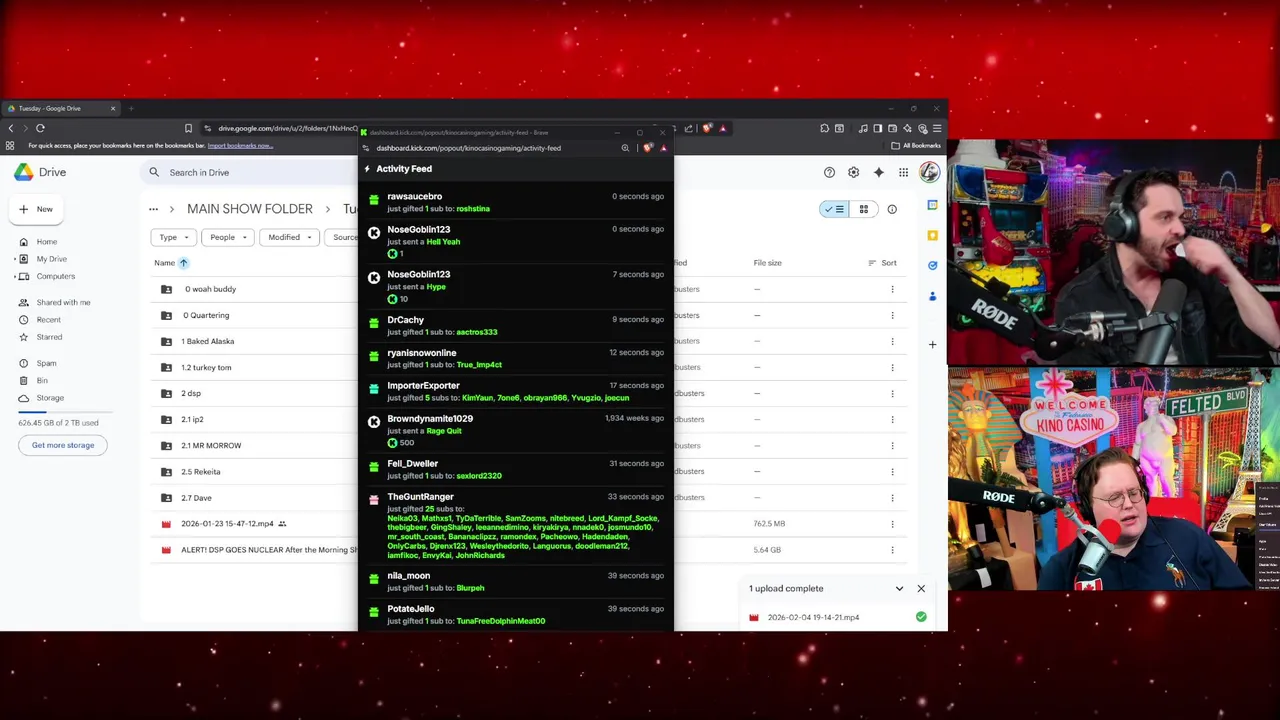The image size is (1280, 720).
Task: Select the 1 Baked Alaska folder row
Action: [x=530, y=341]
